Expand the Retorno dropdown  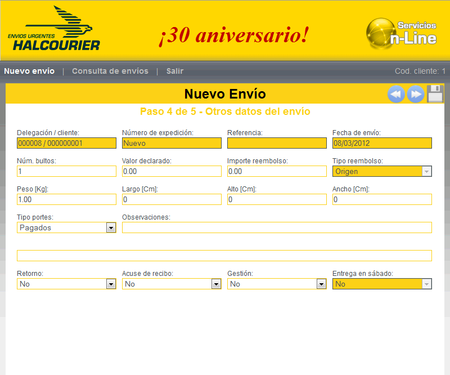pyautogui.click(x=66, y=284)
